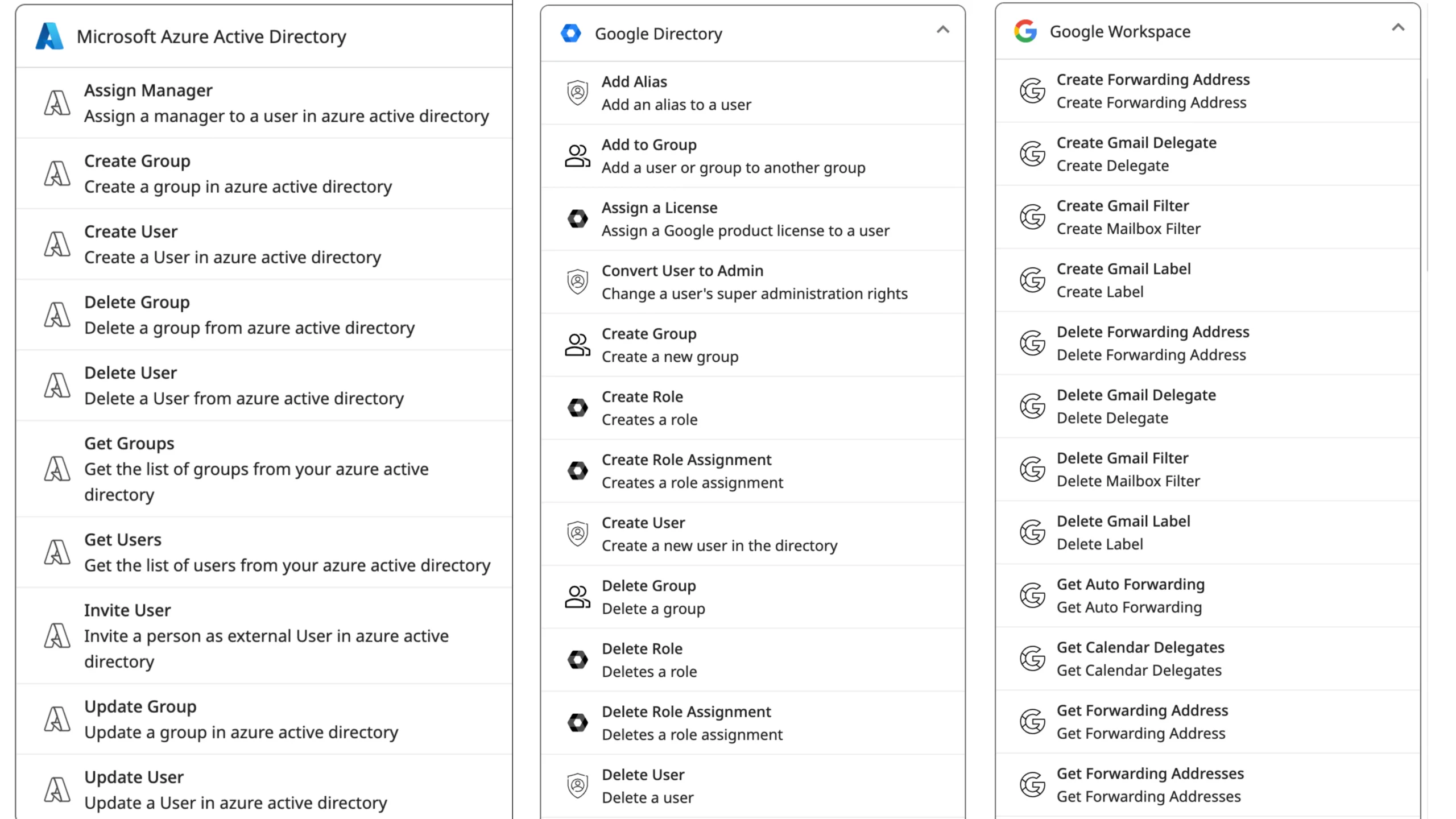Click the Microsoft Azure Active Directory title

tap(211, 37)
